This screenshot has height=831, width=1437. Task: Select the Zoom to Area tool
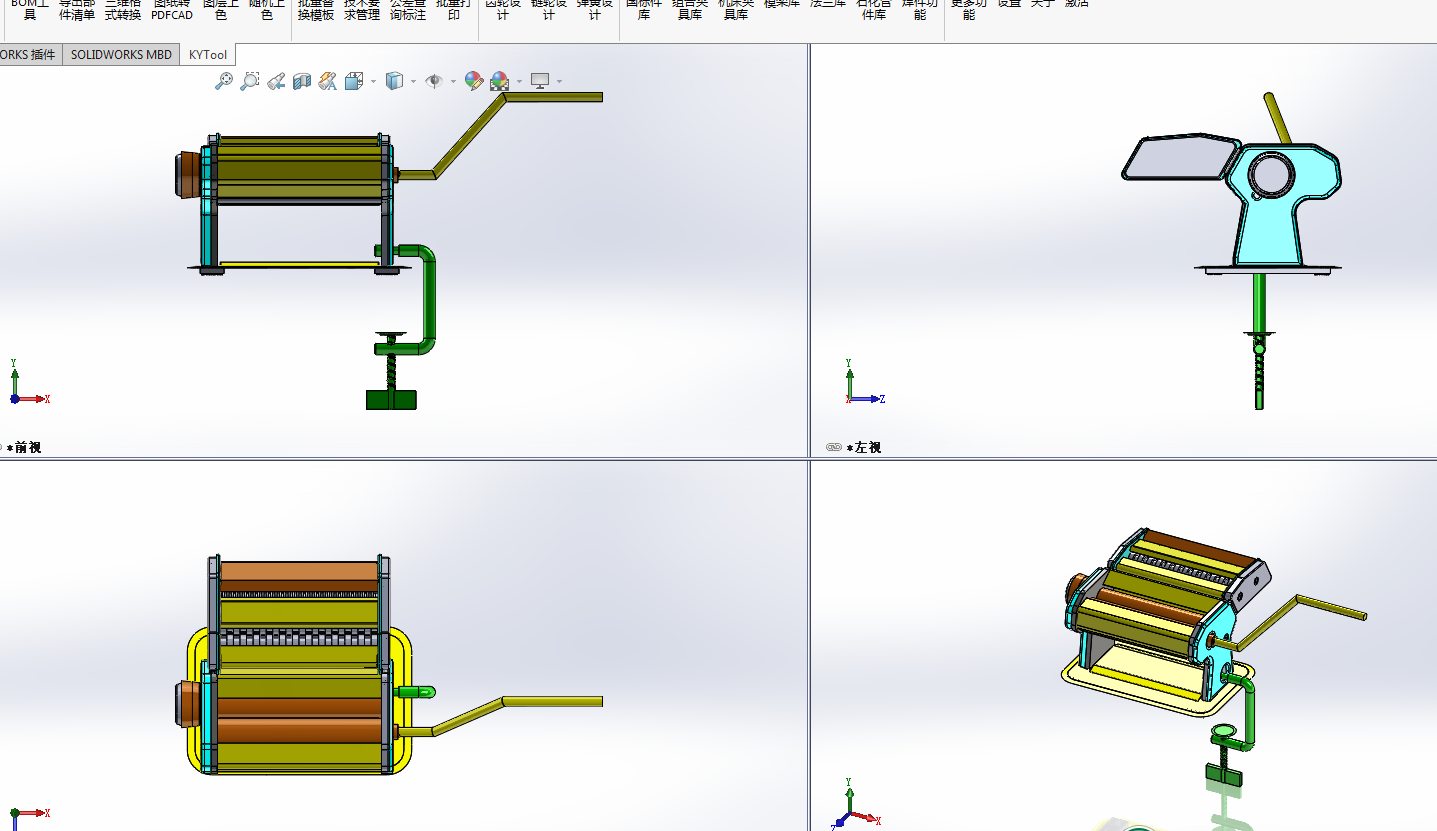click(x=250, y=81)
